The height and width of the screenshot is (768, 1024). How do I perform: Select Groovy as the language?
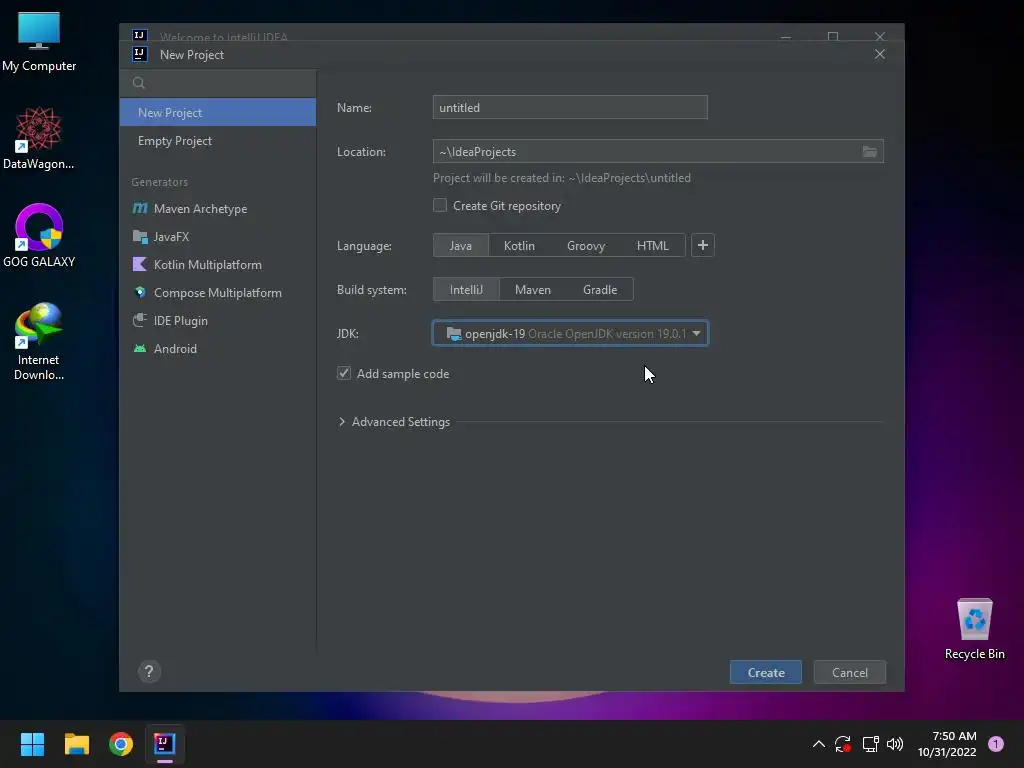coord(586,246)
